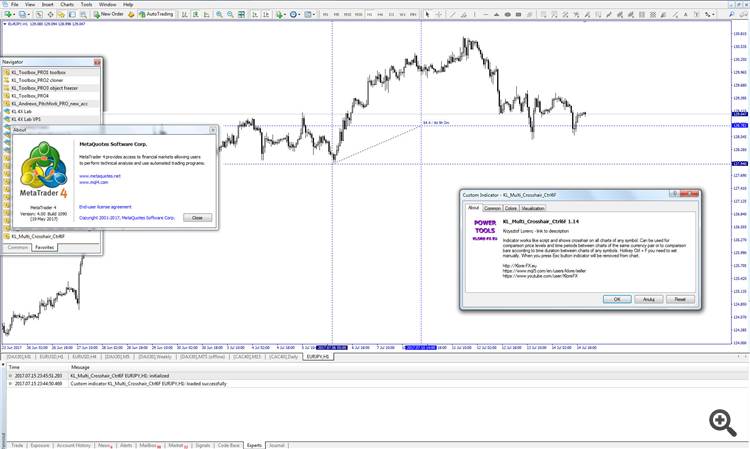Select the trendline drawing tool
This screenshot has width=750, height=449.
click(452, 14)
